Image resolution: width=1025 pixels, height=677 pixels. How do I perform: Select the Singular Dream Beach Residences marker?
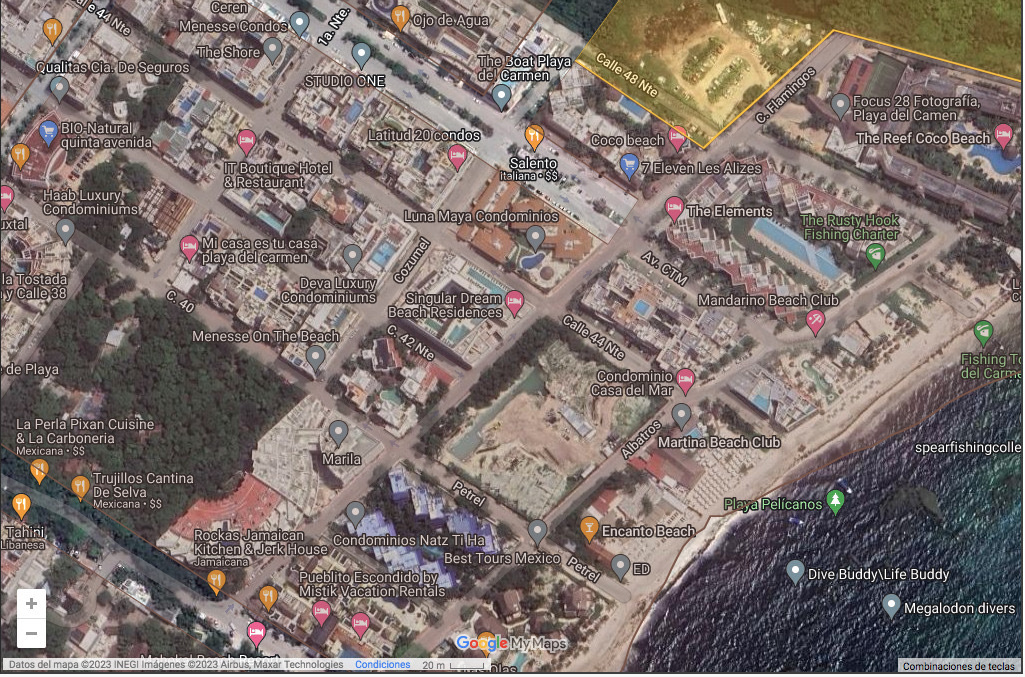(x=515, y=302)
